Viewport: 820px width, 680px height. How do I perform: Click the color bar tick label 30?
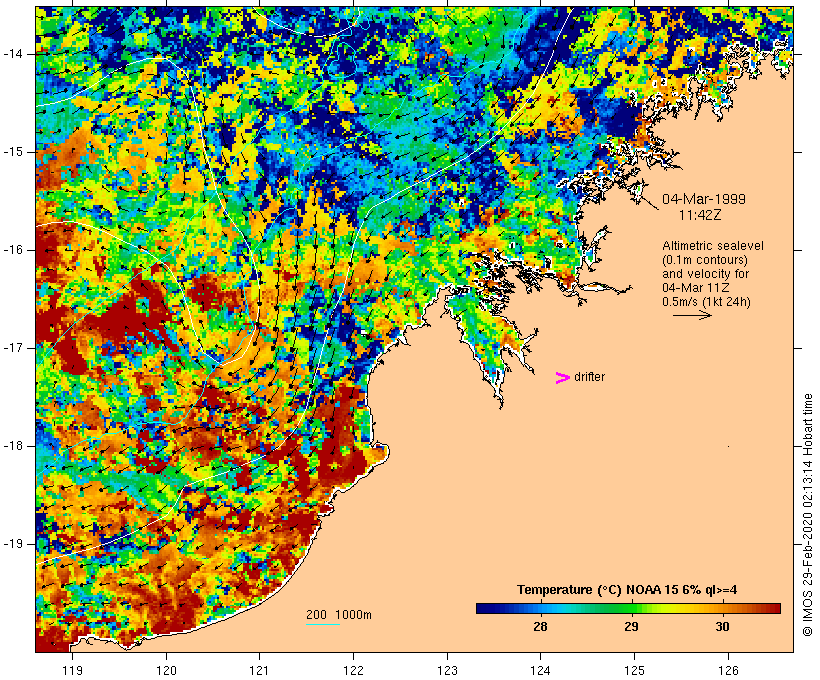(x=722, y=626)
